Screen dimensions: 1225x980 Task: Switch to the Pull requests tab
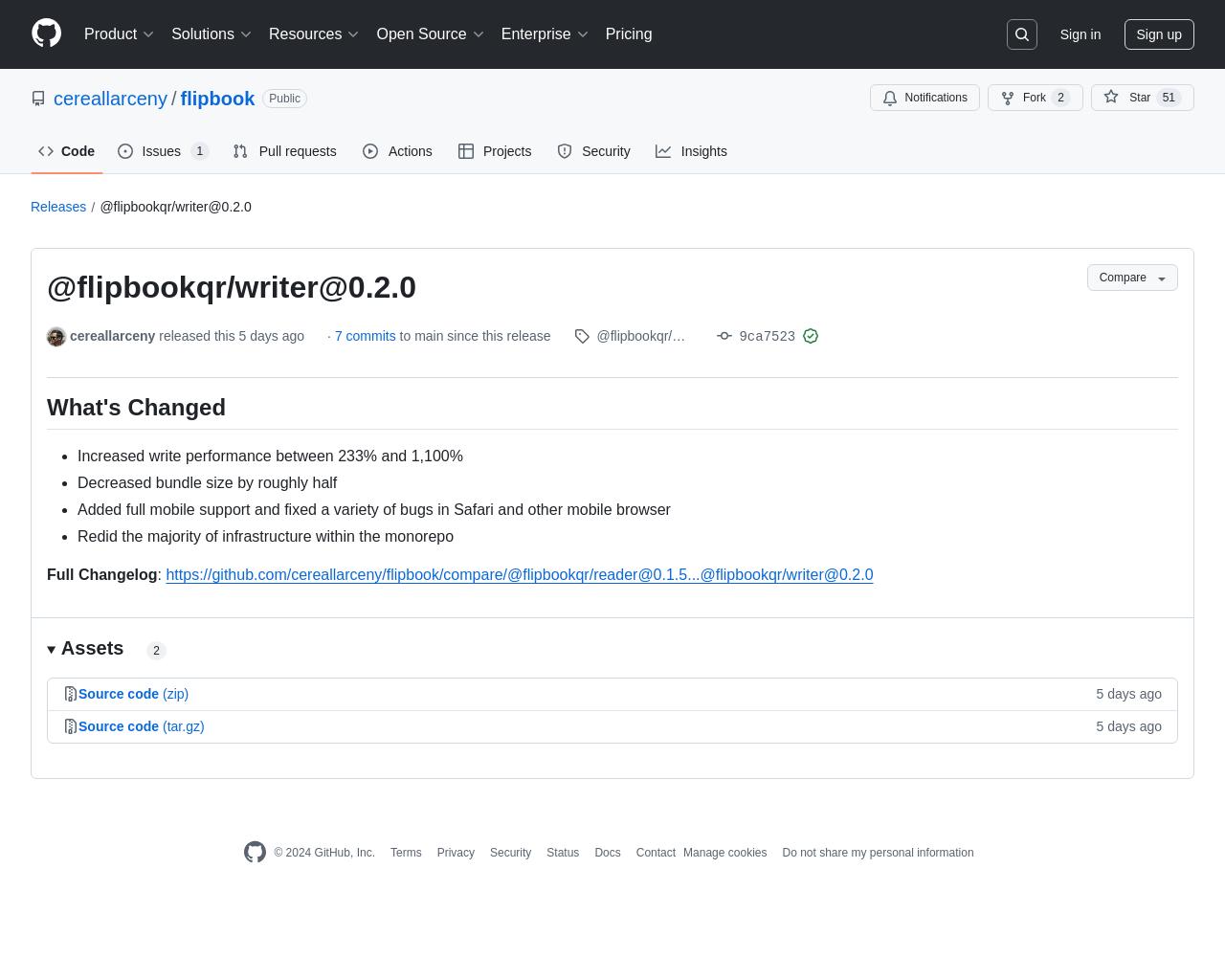pos(284,151)
